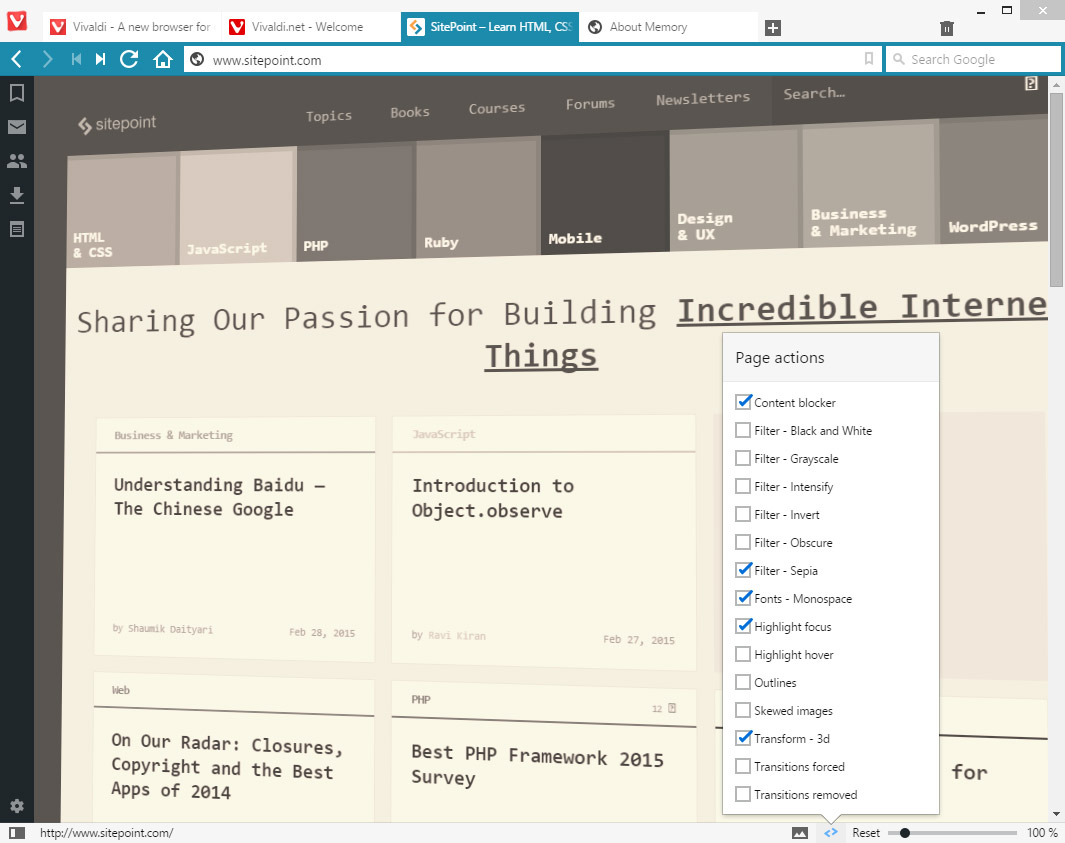Go to the Home page
The width and height of the screenshot is (1065, 843).
pyautogui.click(x=163, y=60)
